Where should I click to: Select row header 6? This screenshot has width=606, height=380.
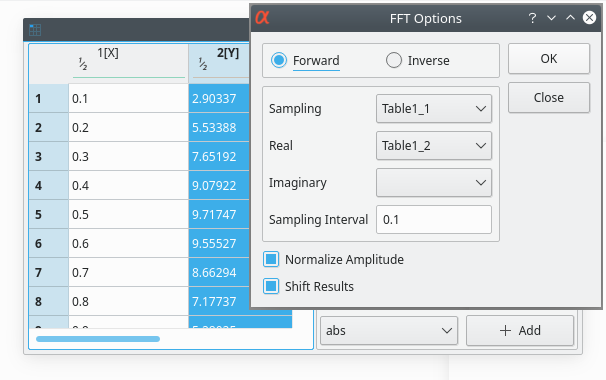pyautogui.click(x=49, y=244)
